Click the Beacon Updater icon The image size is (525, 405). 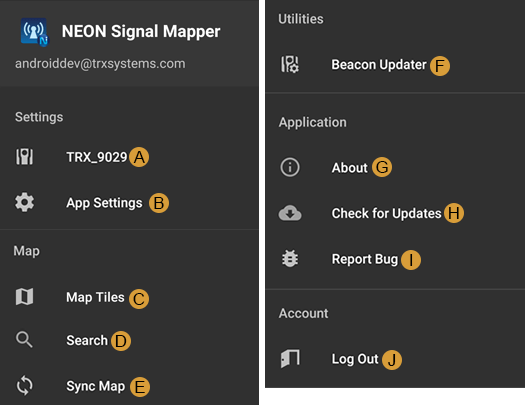[x=290, y=64]
